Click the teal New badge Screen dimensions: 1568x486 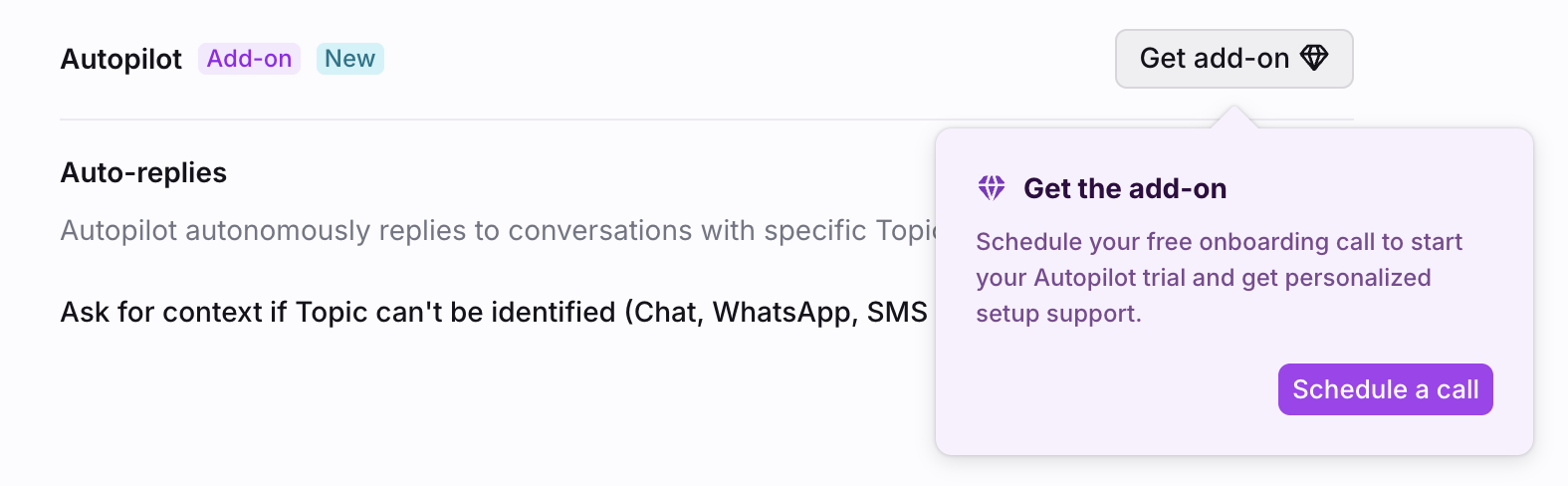click(349, 59)
